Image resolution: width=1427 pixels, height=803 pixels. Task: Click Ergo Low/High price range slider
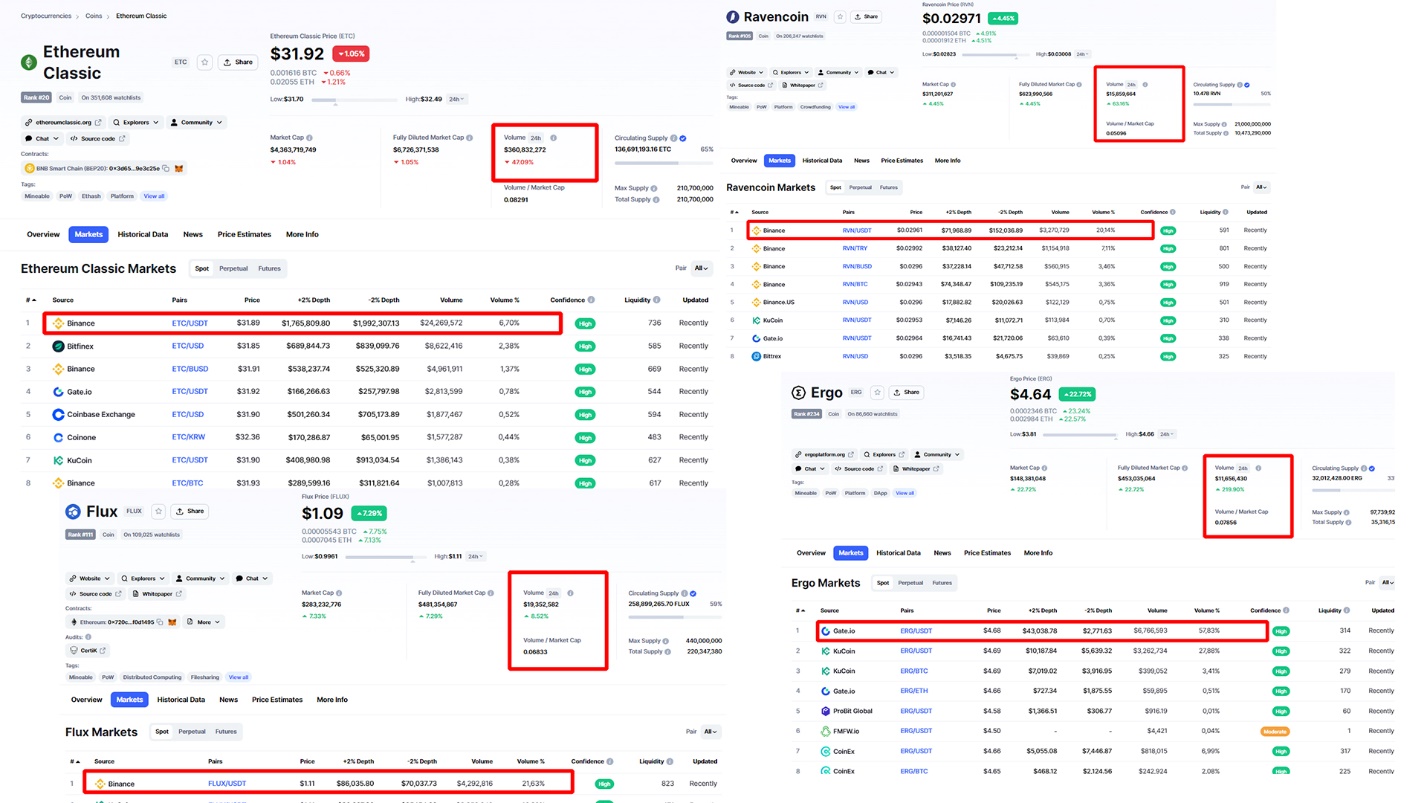click(1078, 435)
